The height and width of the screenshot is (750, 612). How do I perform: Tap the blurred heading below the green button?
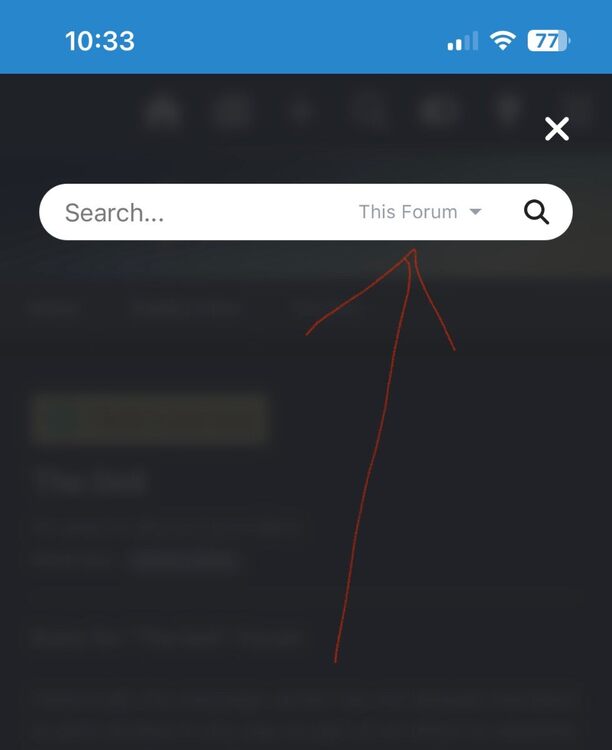click(91, 482)
